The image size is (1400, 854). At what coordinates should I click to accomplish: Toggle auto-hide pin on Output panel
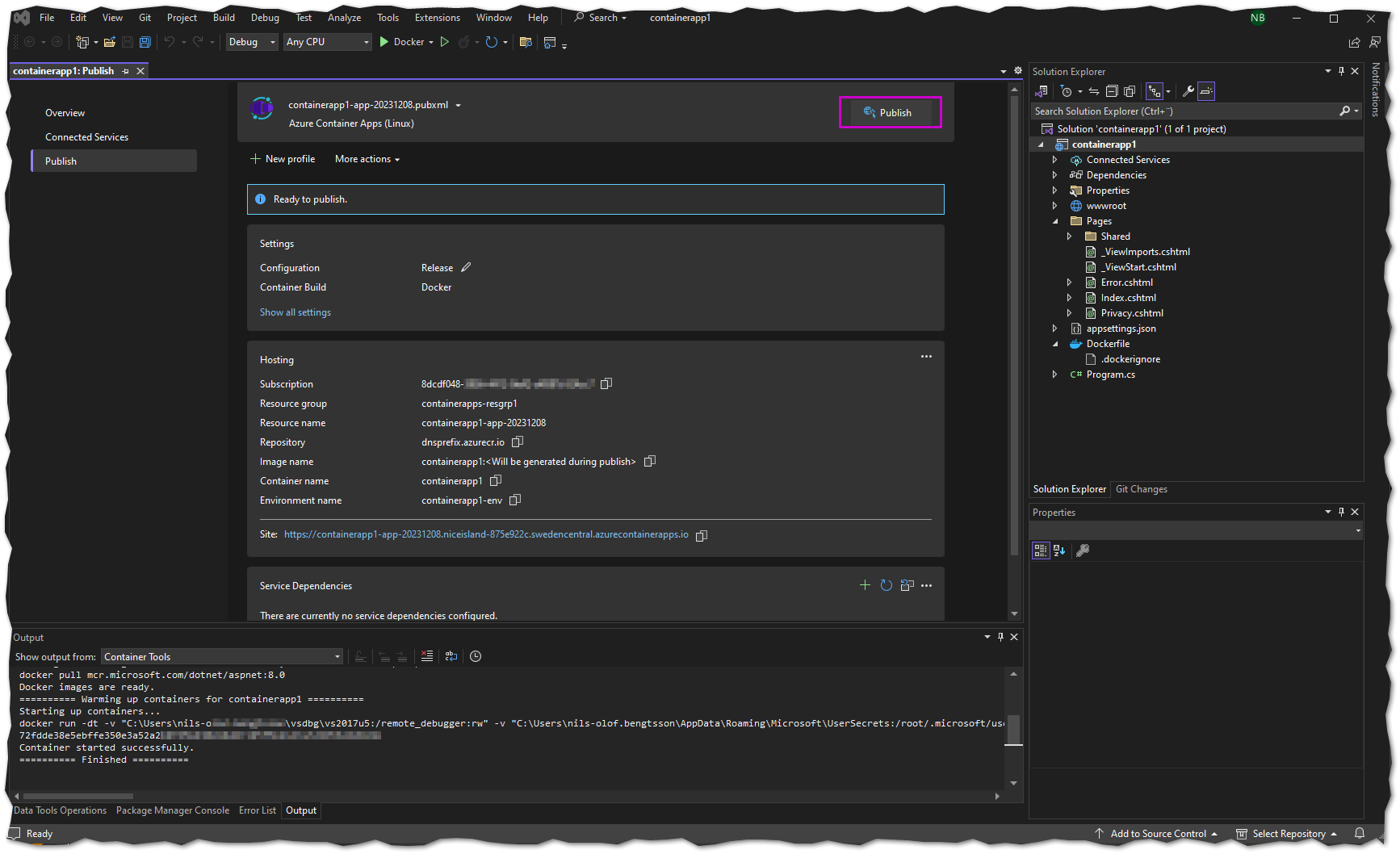[x=1000, y=637]
